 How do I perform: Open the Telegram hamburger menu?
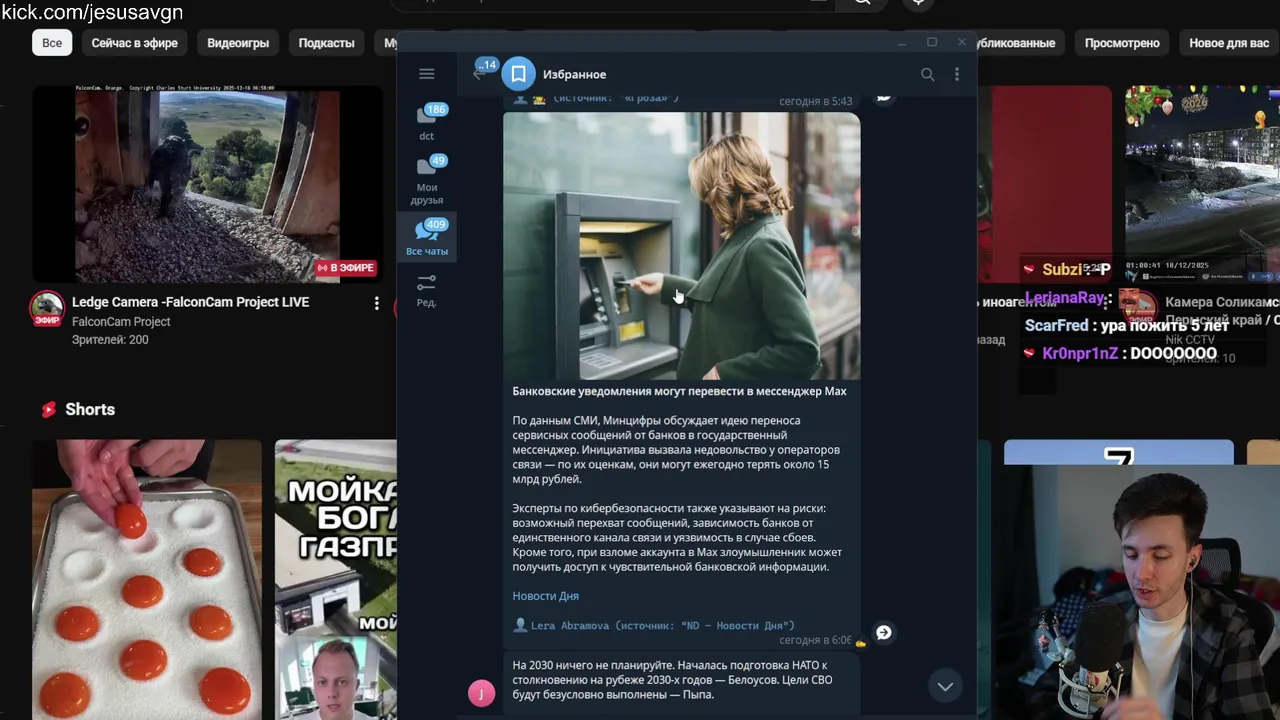point(426,74)
